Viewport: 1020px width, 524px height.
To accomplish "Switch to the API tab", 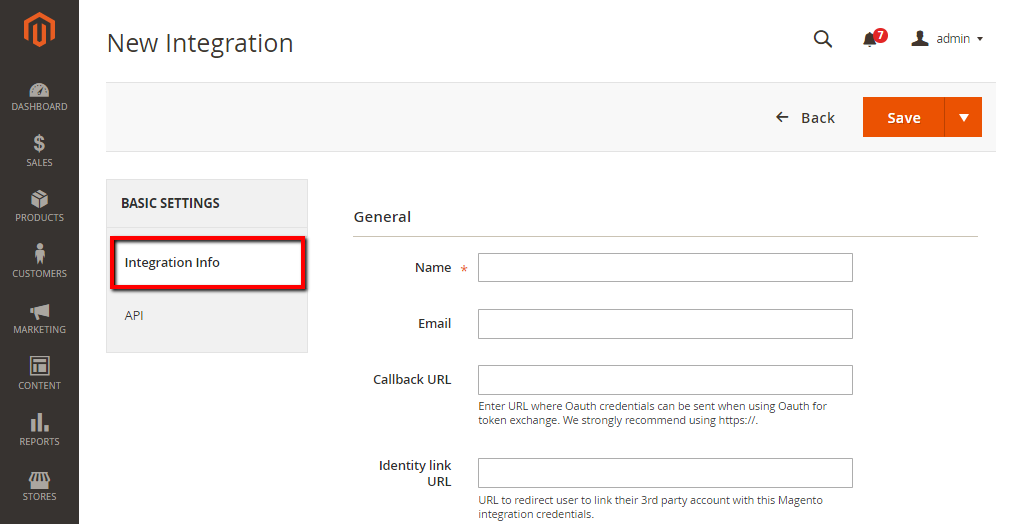I will coord(135,316).
